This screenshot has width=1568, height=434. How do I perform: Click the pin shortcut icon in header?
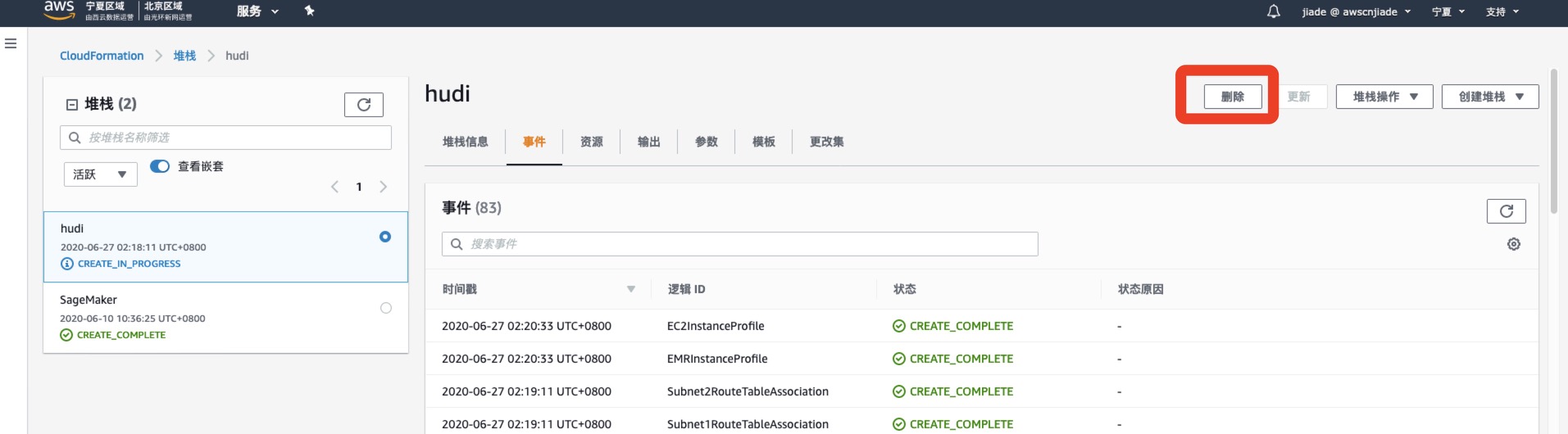click(x=309, y=11)
